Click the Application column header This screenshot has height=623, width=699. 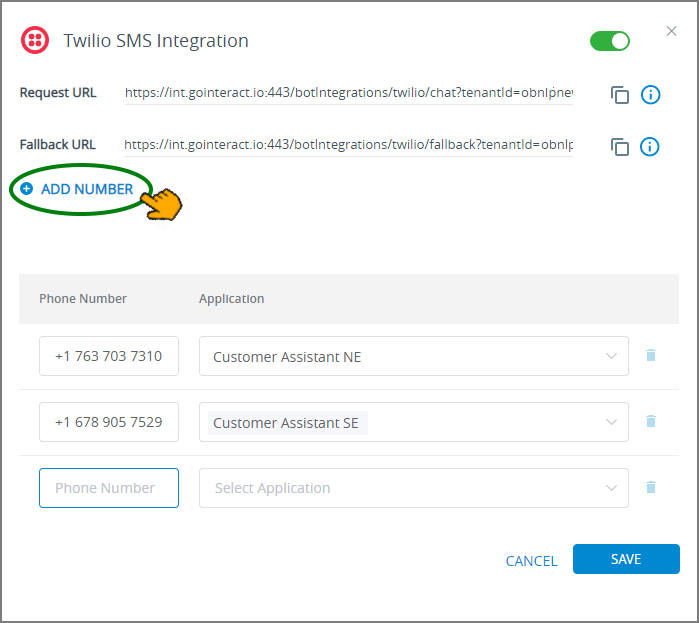(231, 299)
